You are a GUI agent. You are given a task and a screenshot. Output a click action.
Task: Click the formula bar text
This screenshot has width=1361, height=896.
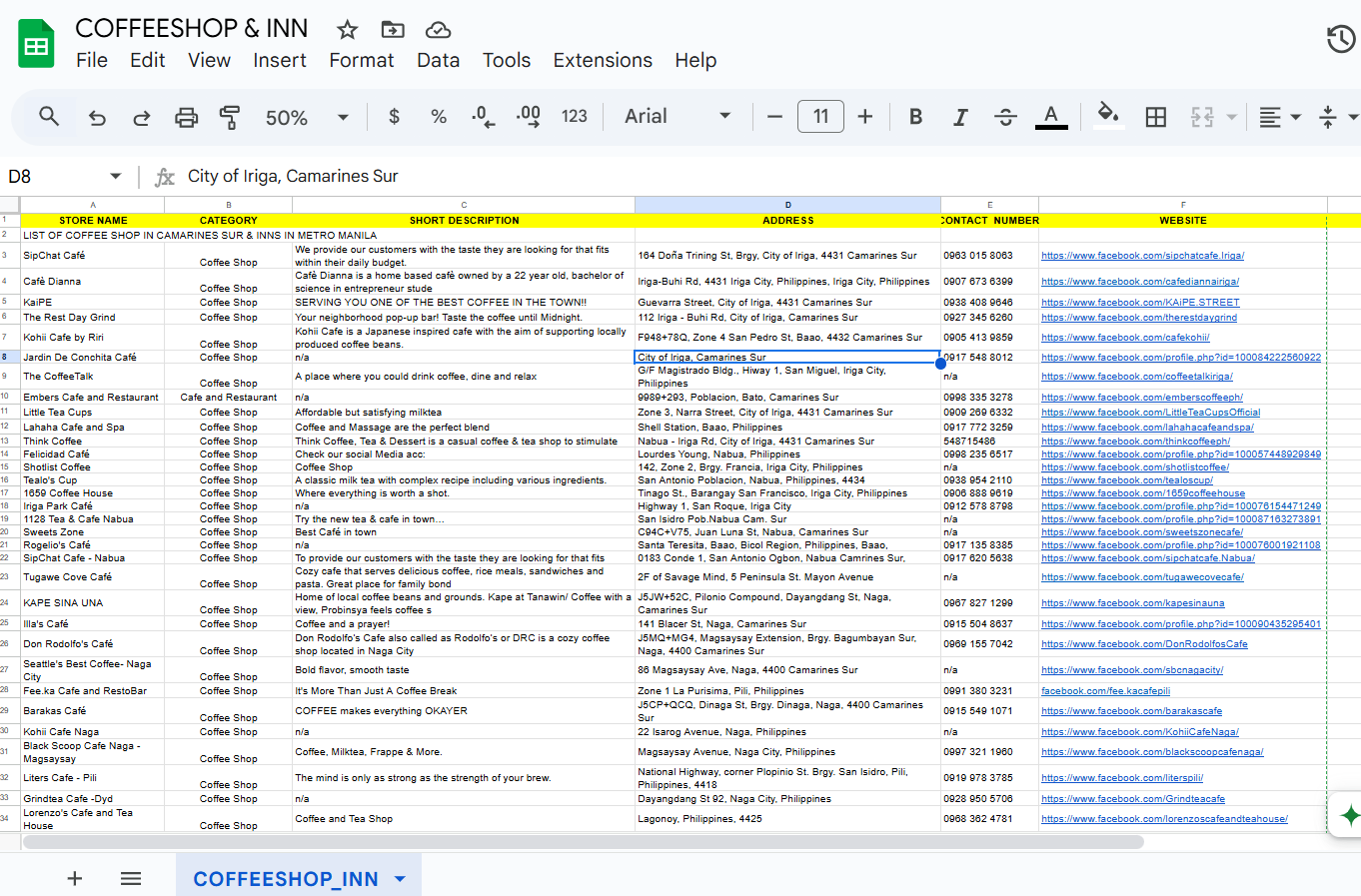pos(293,176)
